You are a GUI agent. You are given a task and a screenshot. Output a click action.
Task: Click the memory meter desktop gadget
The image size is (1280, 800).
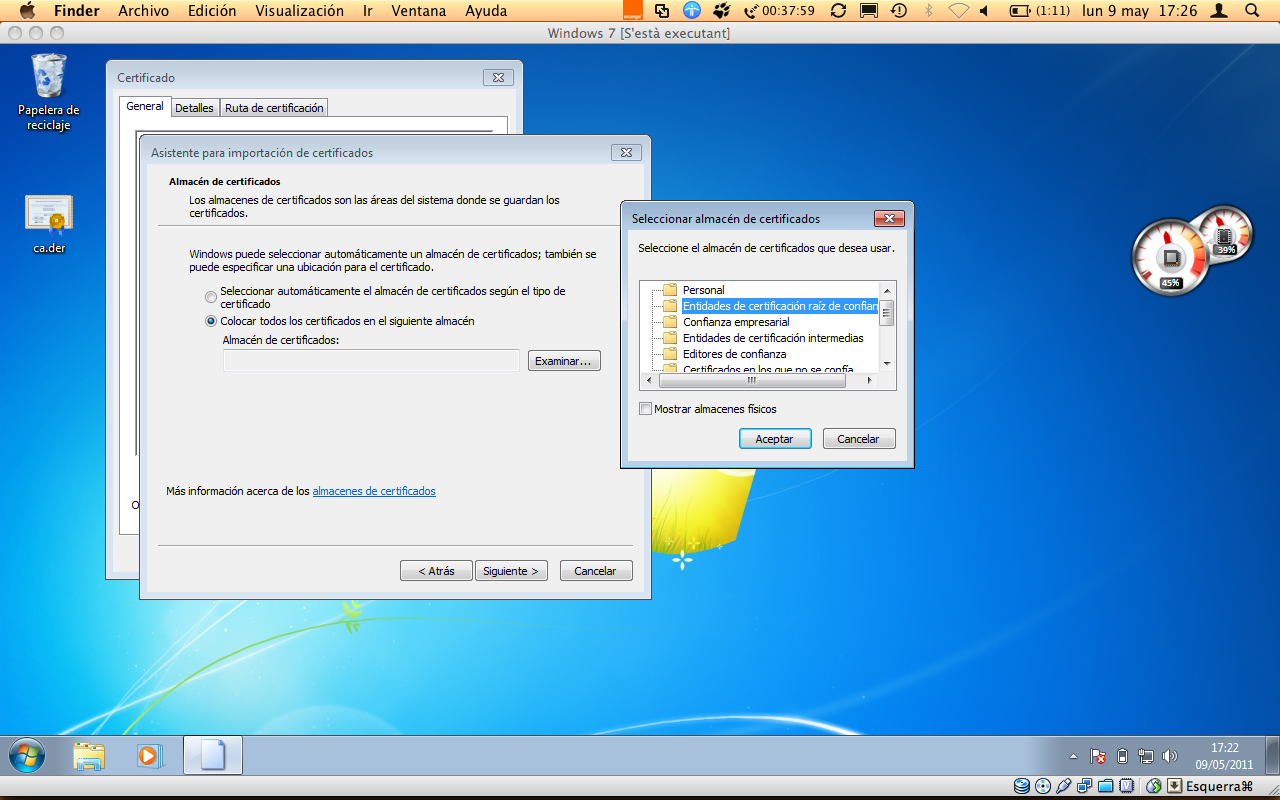(x=1225, y=235)
